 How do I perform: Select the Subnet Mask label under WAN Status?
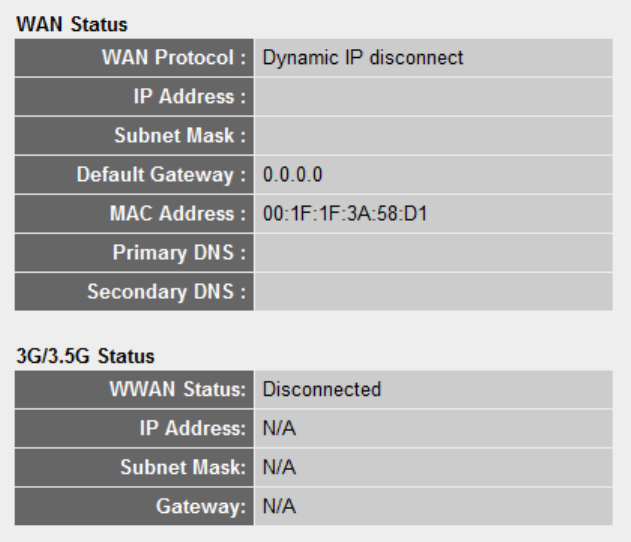(x=184, y=136)
